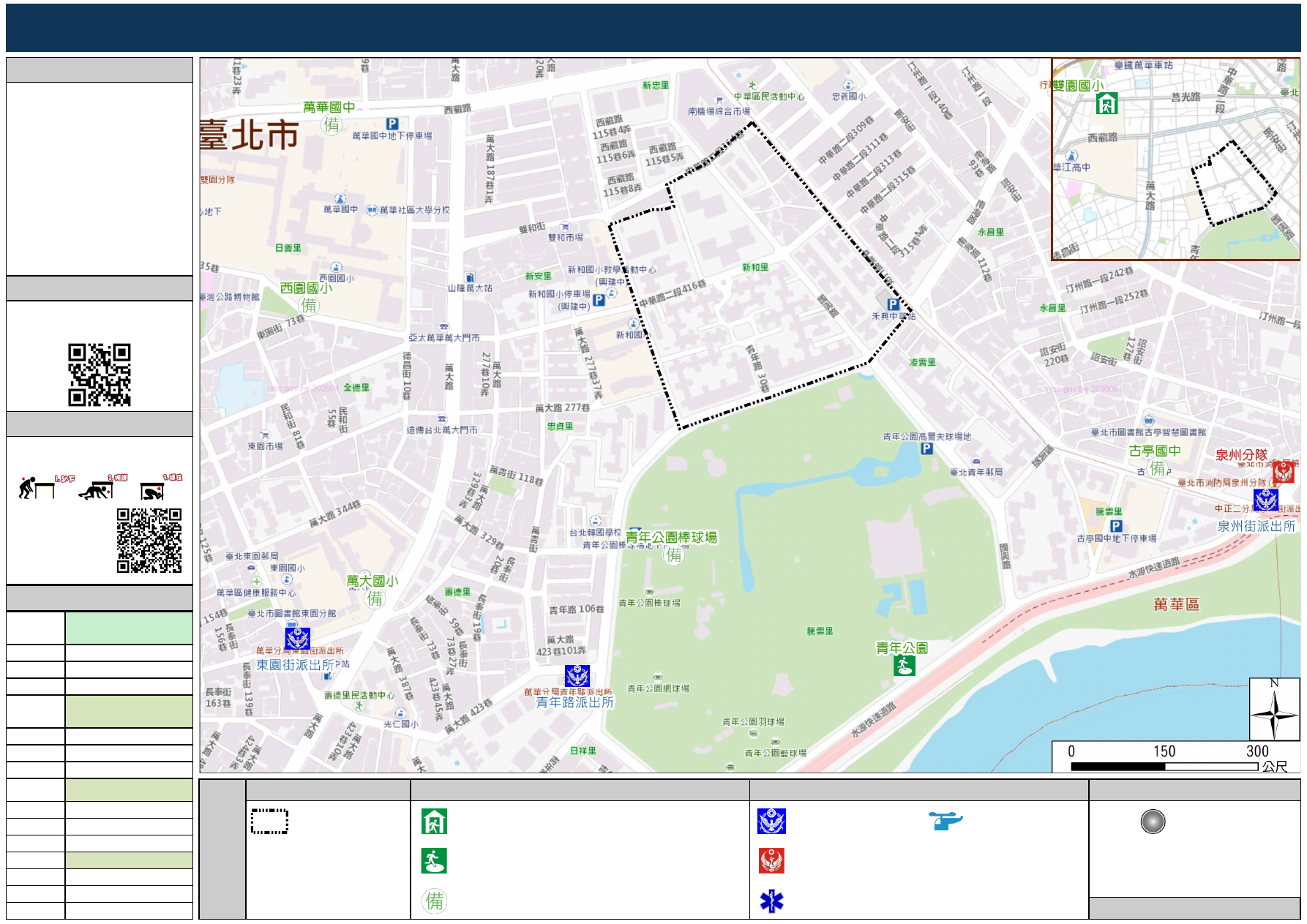Click the 泉州分隊 red label

[x=1241, y=454]
